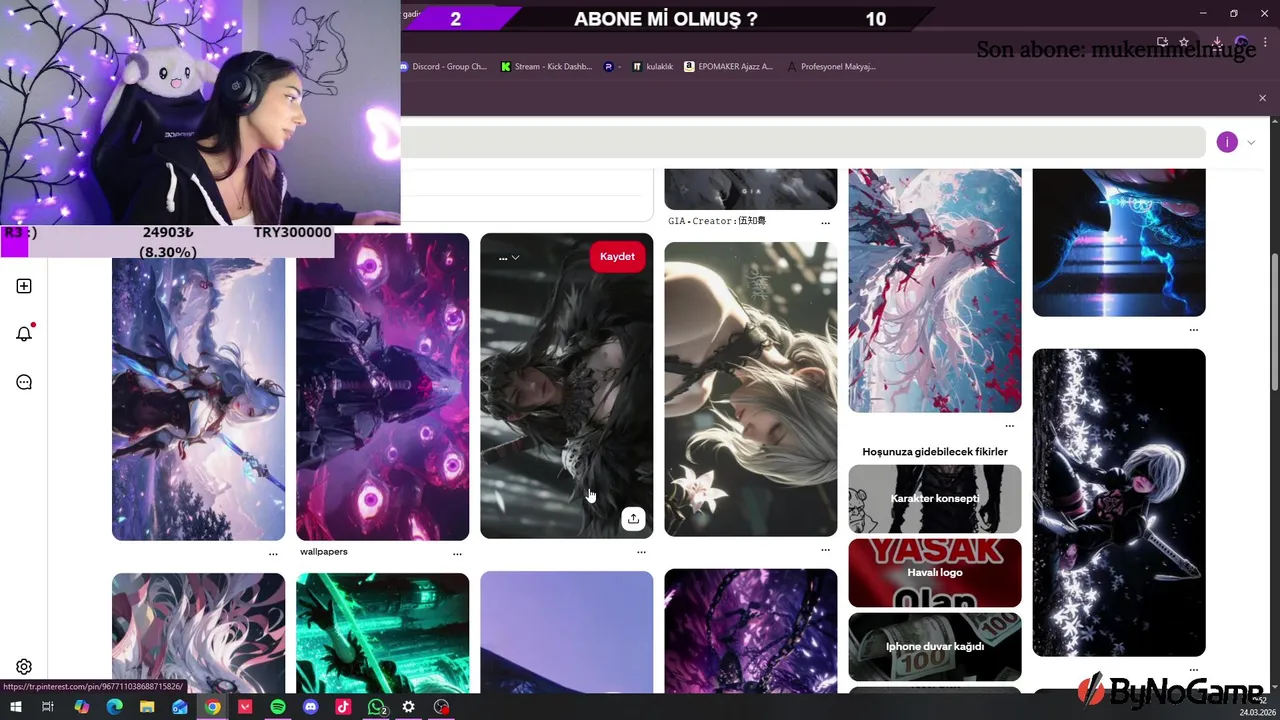Open more options under the snowy warrior pin
Screen dimensions: 1280x720
pos(273,553)
